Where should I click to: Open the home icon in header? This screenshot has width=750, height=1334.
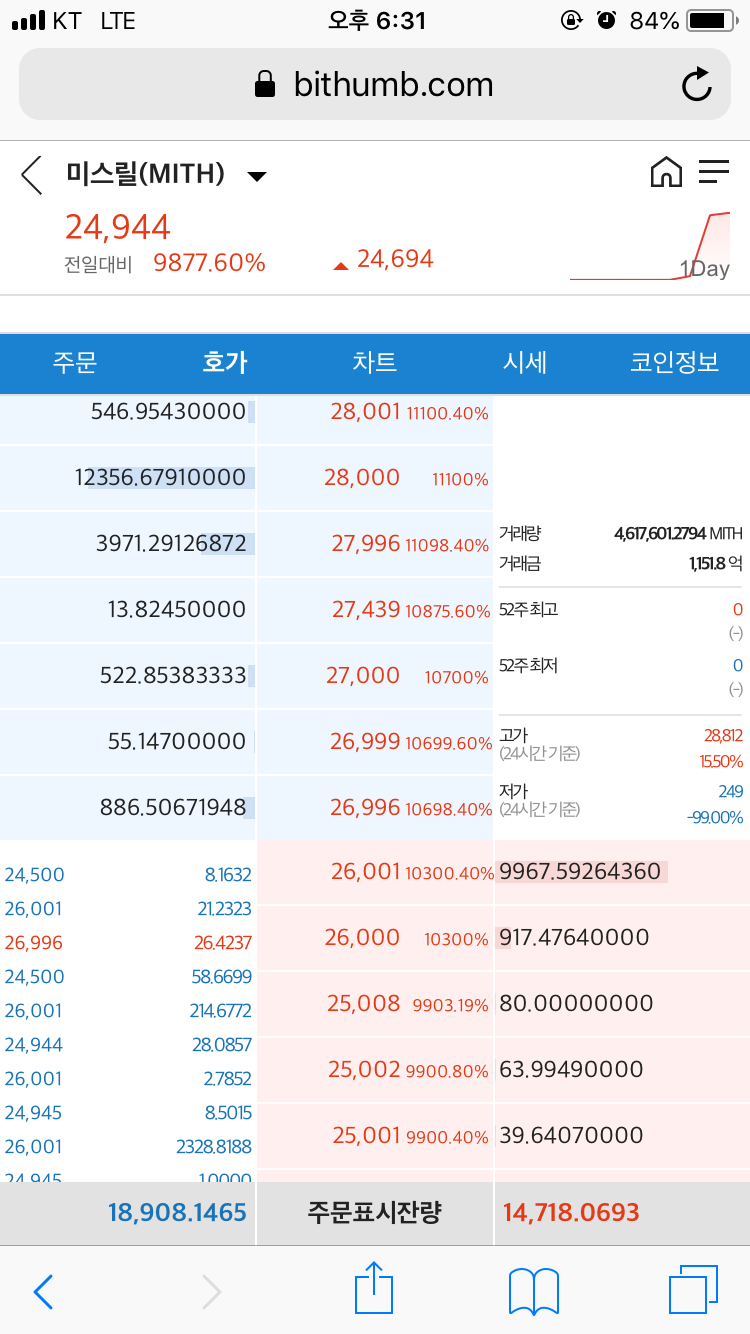[x=666, y=172]
